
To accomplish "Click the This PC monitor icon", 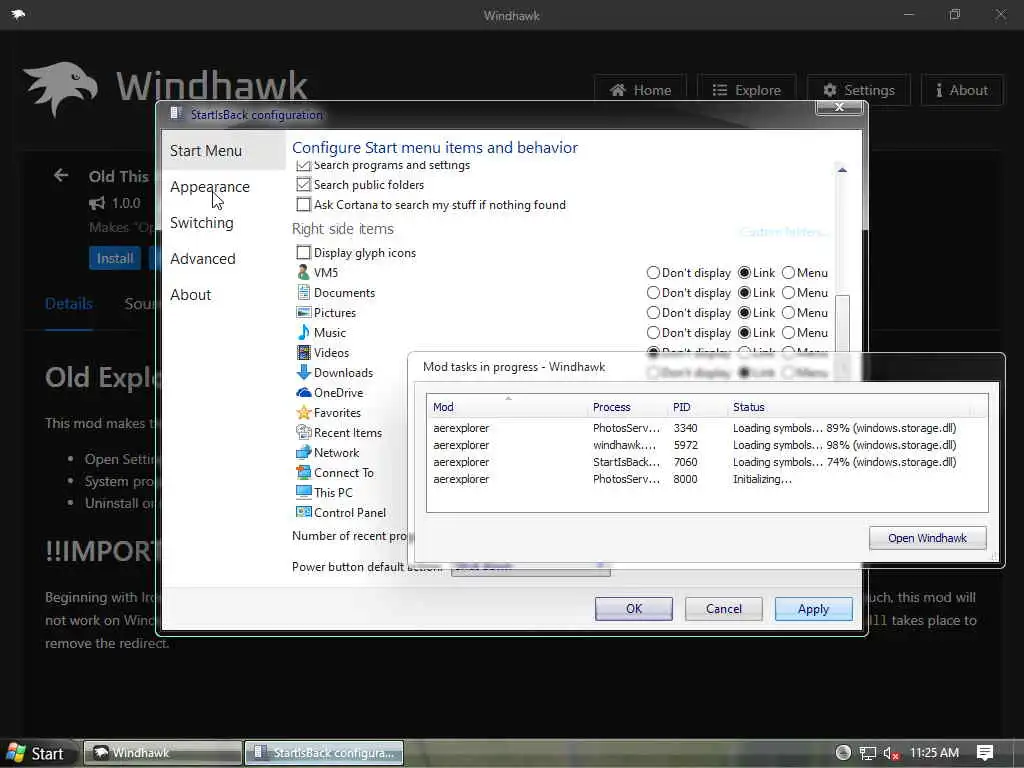I will (303, 492).
